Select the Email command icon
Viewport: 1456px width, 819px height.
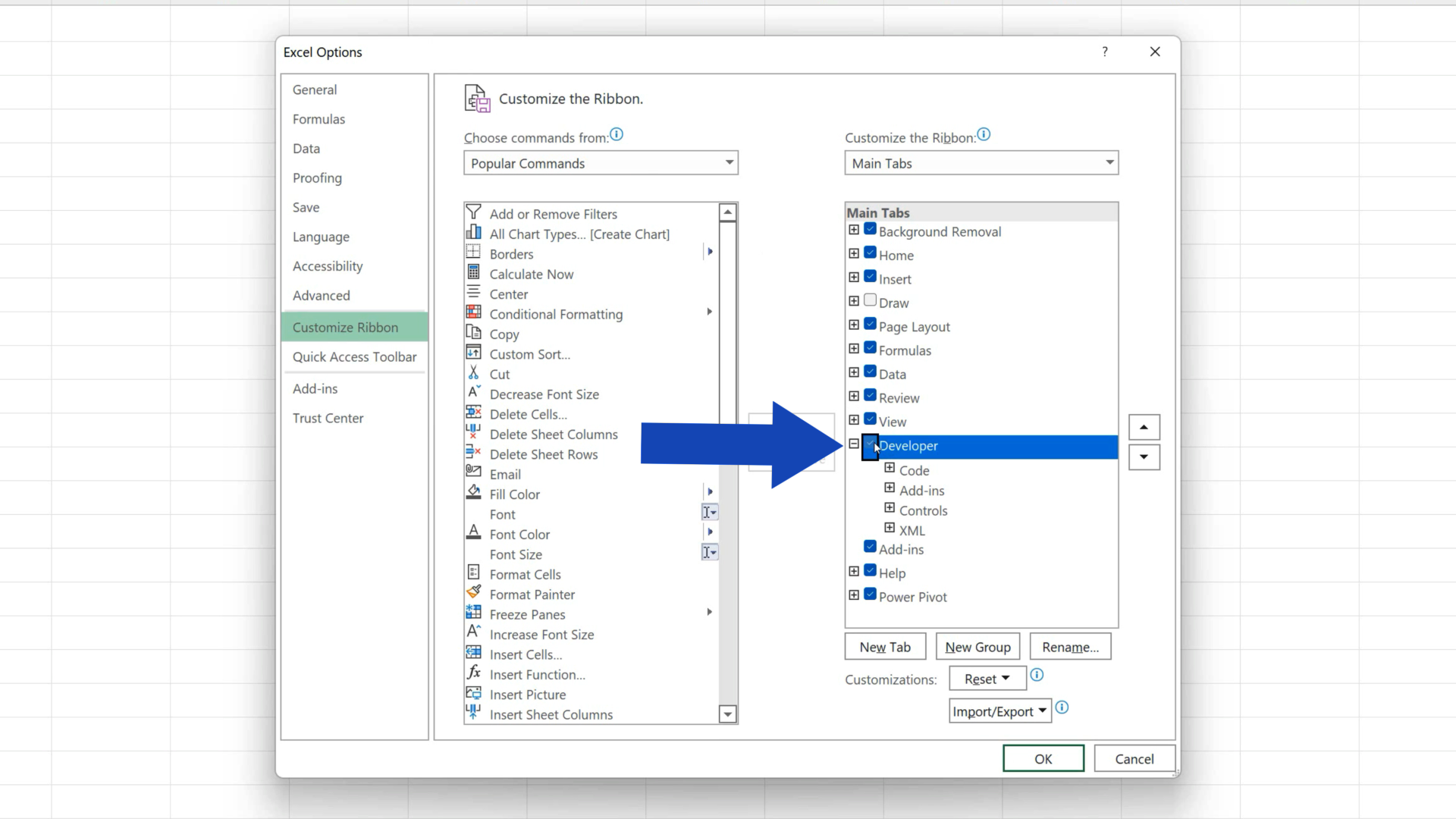473,472
